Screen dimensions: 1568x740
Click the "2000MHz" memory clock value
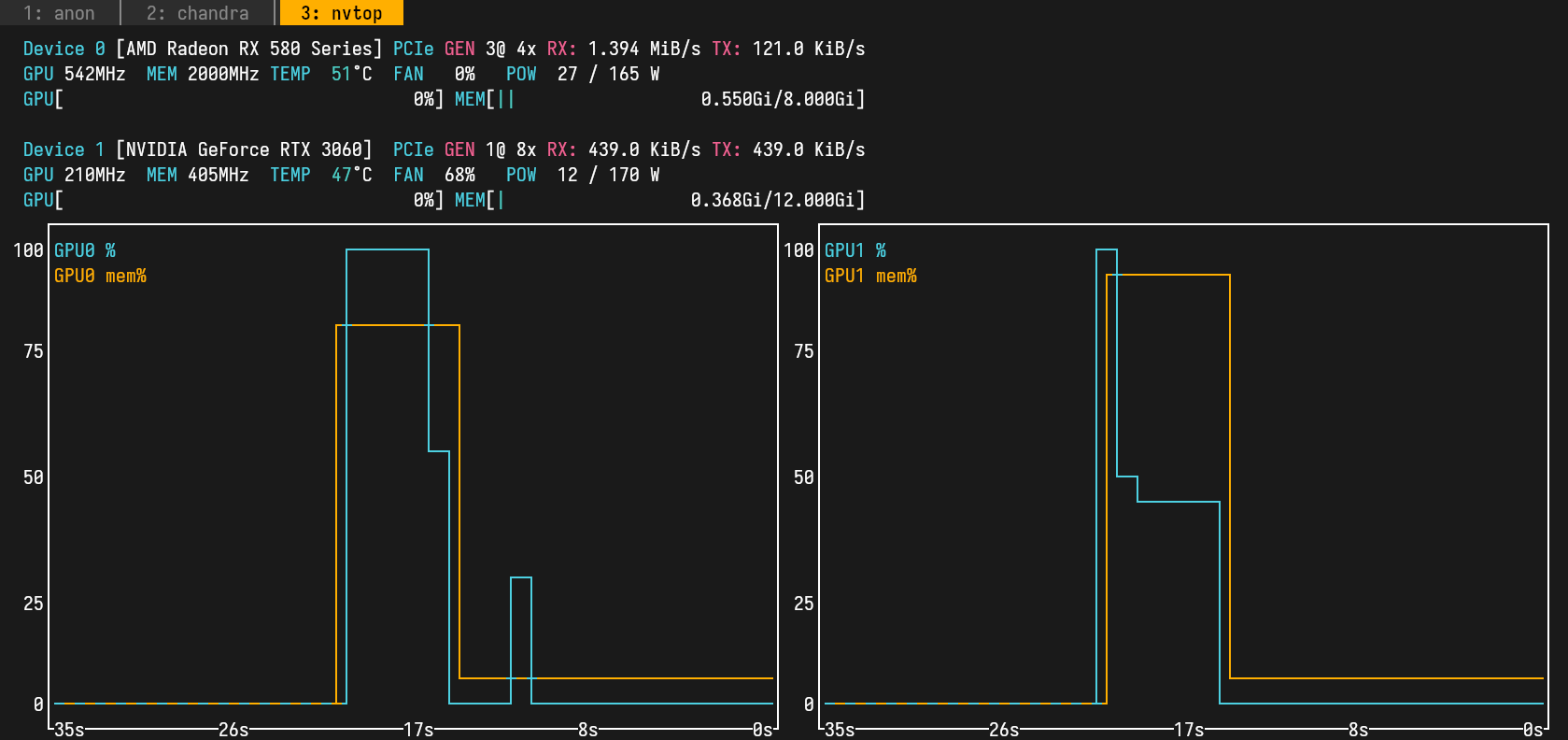pyautogui.click(x=223, y=74)
